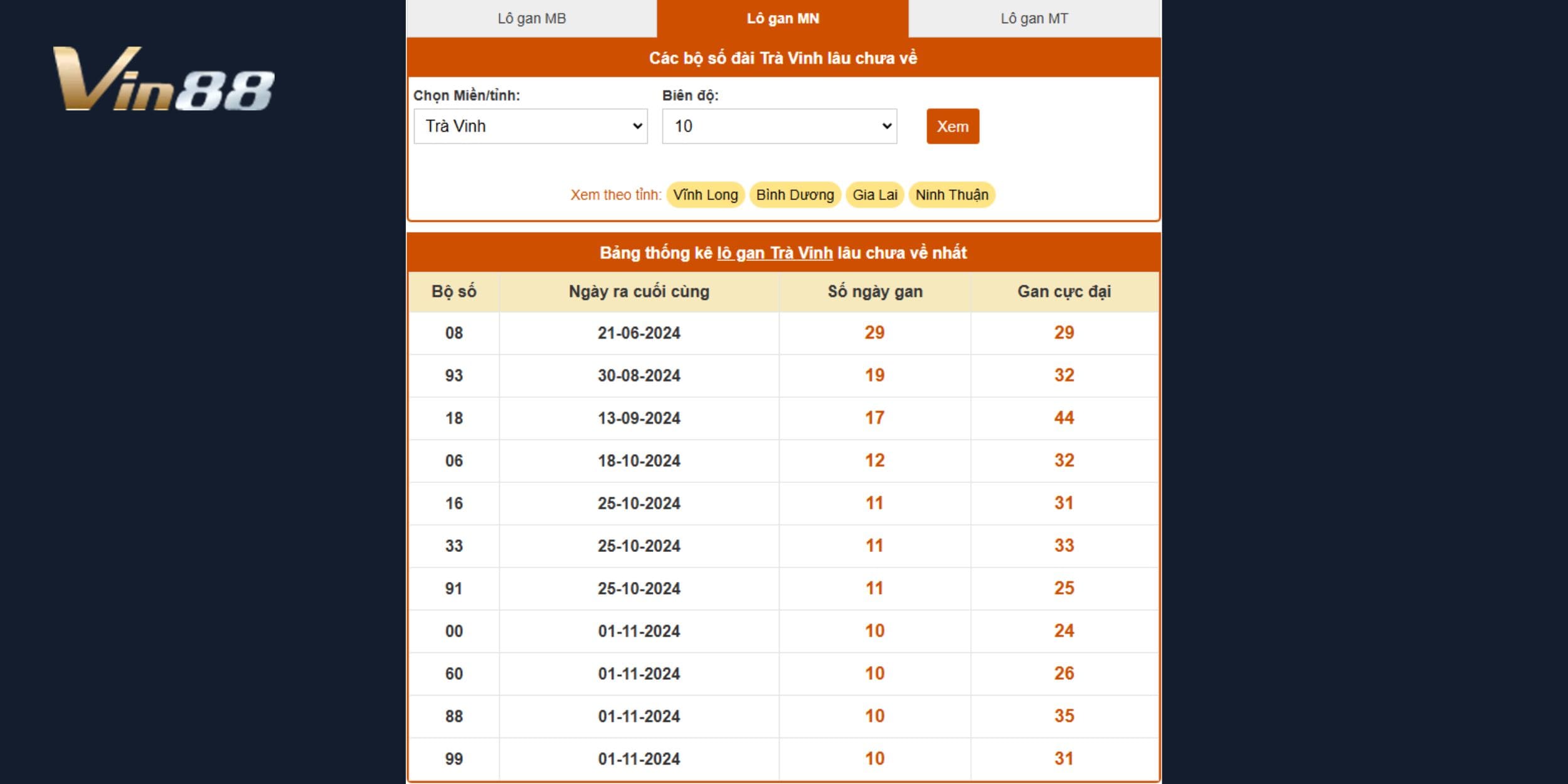Screen dimensions: 1568x784
Task: Click Gan cực đại 32 in row 06
Action: click(x=1064, y=460)
